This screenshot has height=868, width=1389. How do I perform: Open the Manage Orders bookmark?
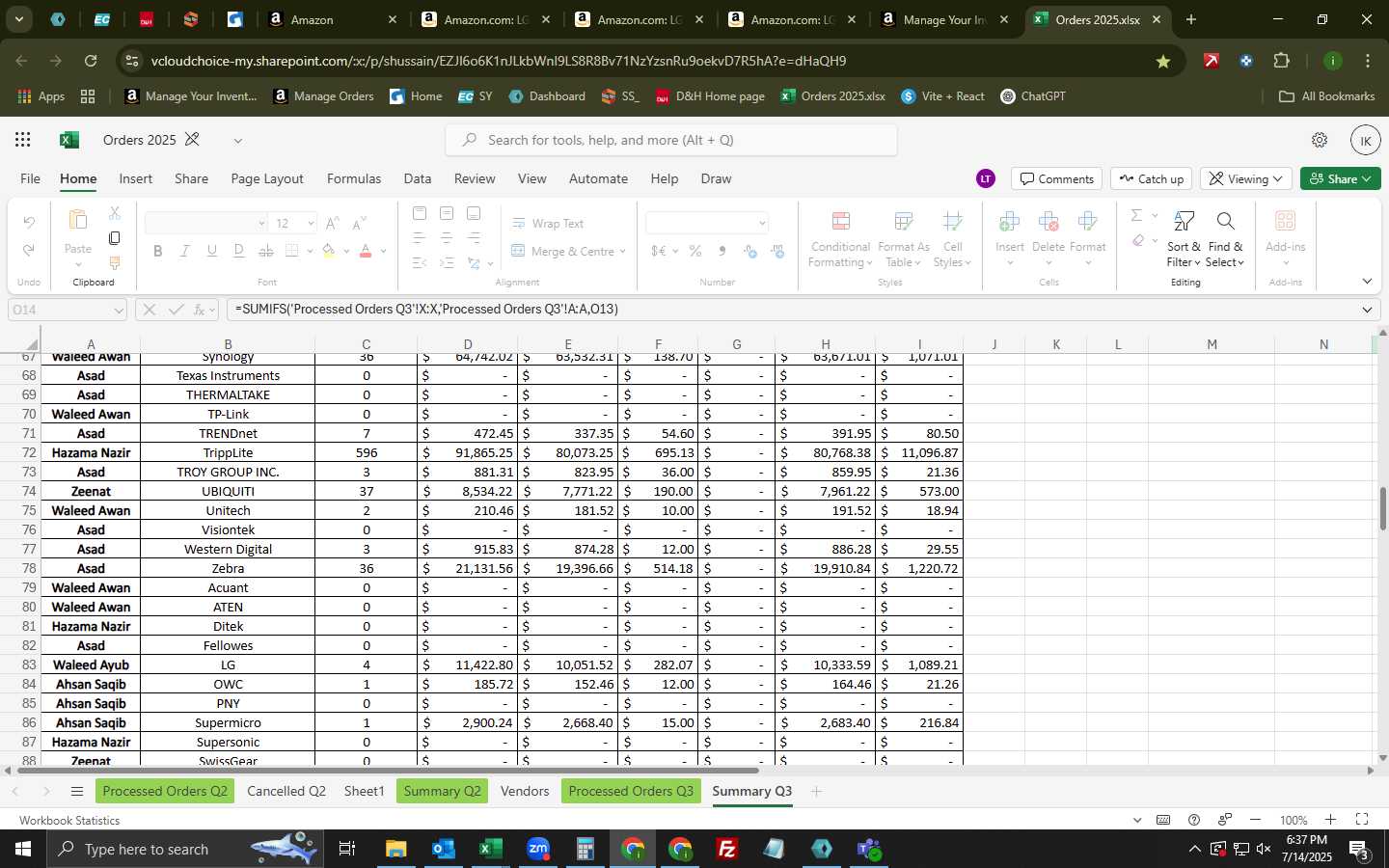pyautogui.click(x=323, y=96)
